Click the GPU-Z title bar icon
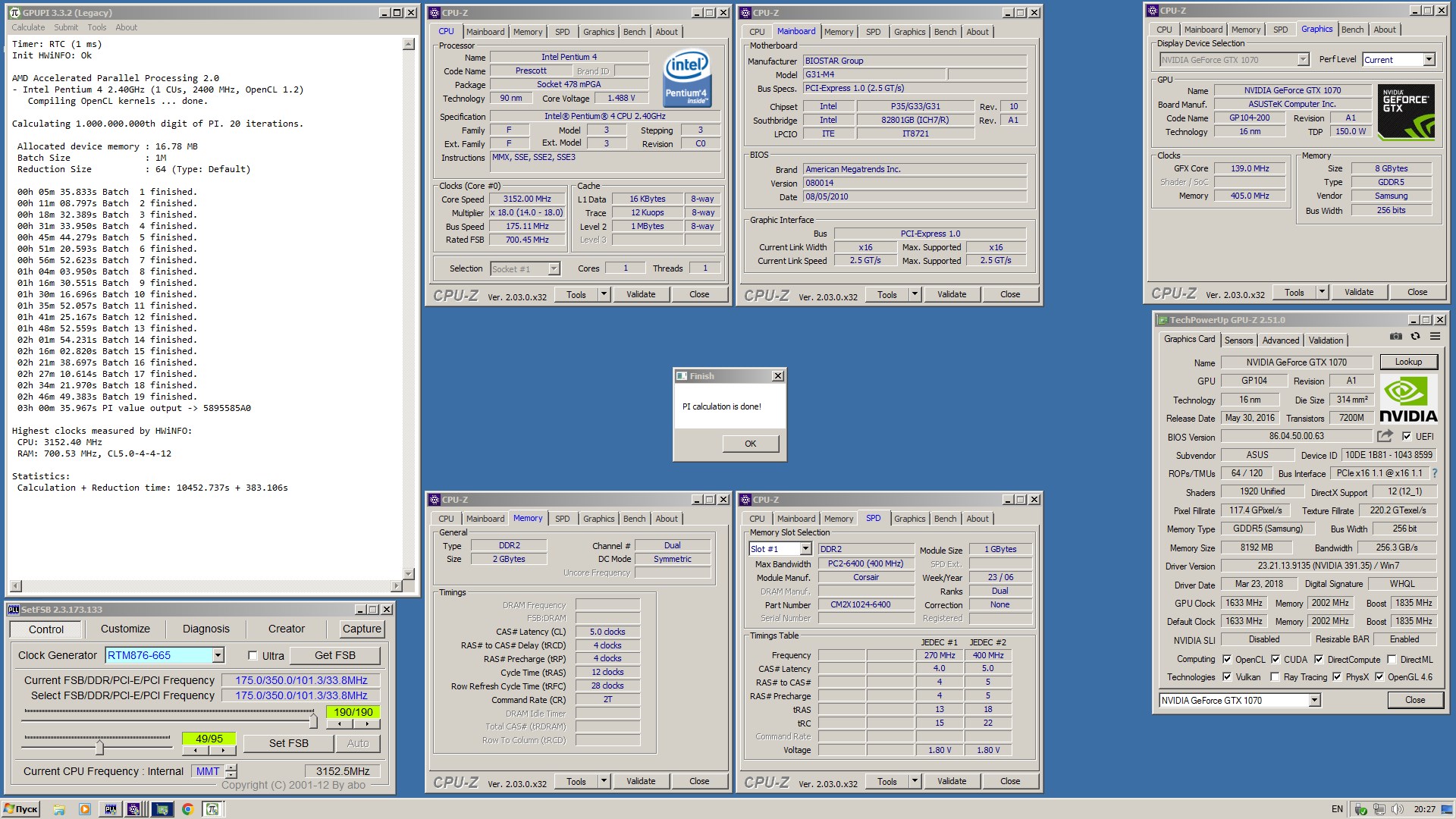The height and width of the screenshot is (819, 1456). (x=1162, y=320)
